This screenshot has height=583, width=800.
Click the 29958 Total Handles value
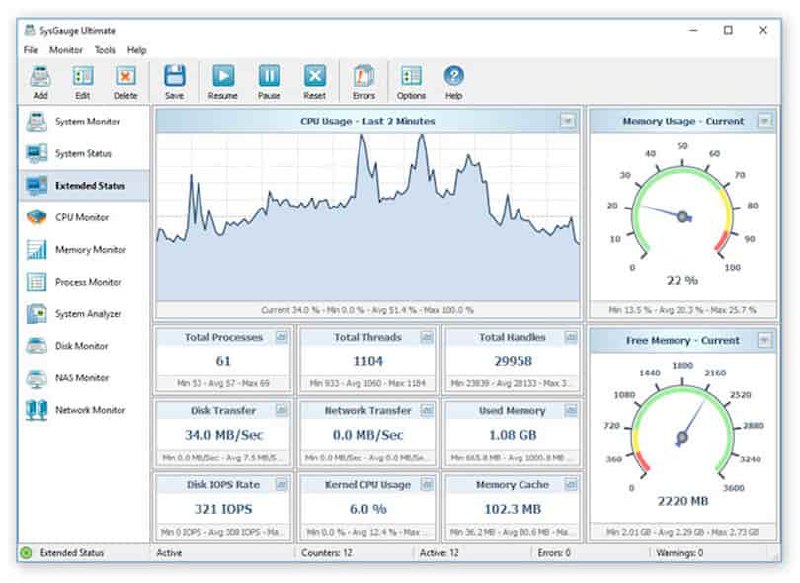click(x=513, y=361)
